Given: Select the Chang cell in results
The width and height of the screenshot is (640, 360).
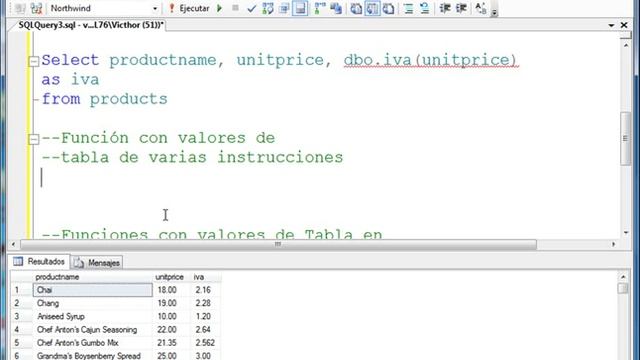Looking at the screenshot, I should [x=93, y=303].
